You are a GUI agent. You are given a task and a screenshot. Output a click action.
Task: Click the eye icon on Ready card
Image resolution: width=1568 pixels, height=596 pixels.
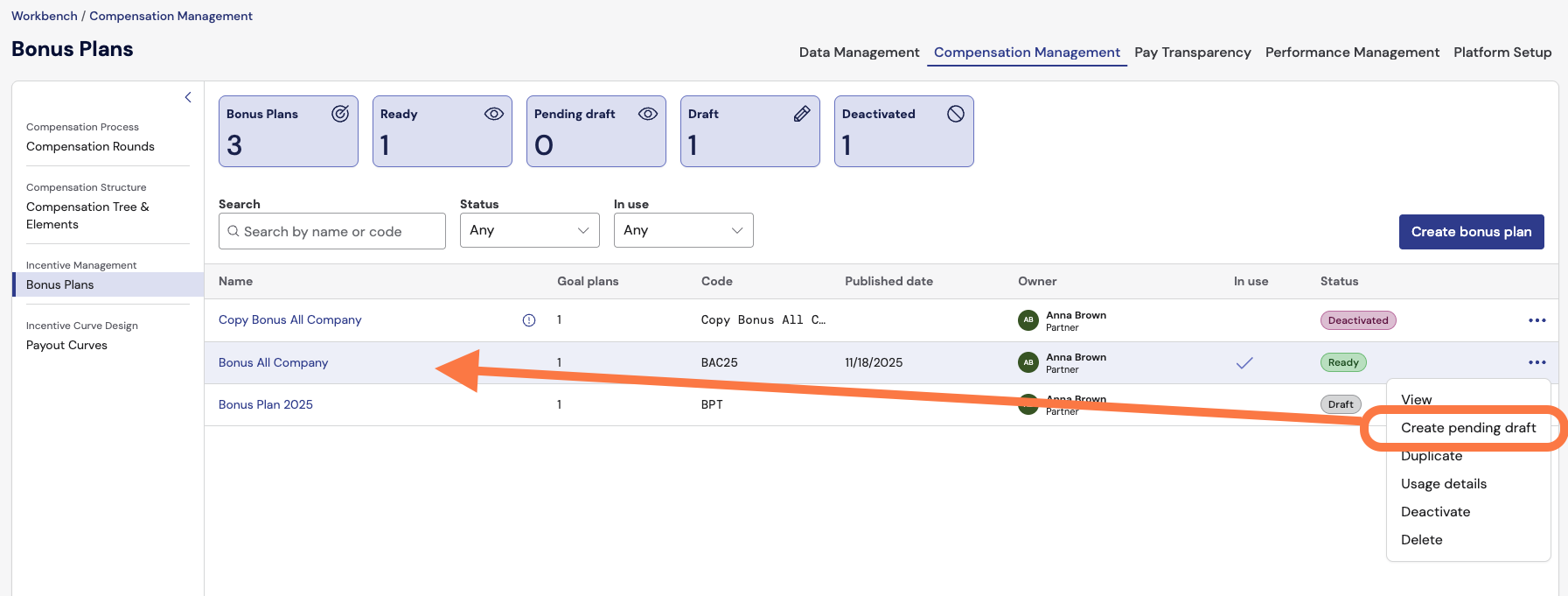point(494,114)
